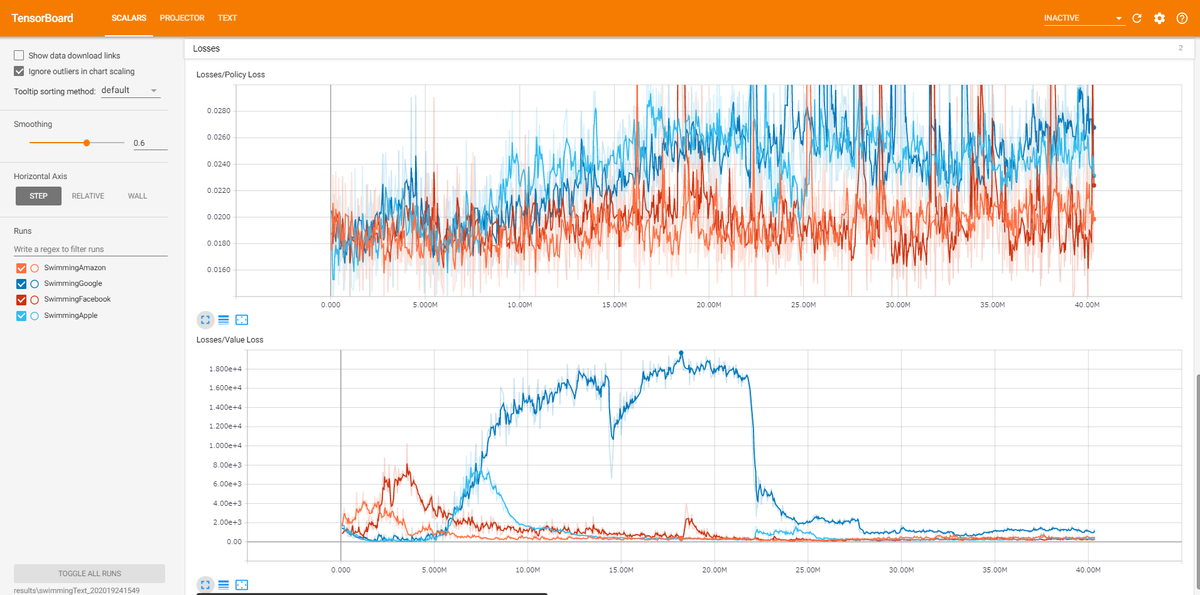Viewport: 1200px width, 595px height.
Task: Click the Losses/Policy Loss chart title
Action: coord(230,74)
